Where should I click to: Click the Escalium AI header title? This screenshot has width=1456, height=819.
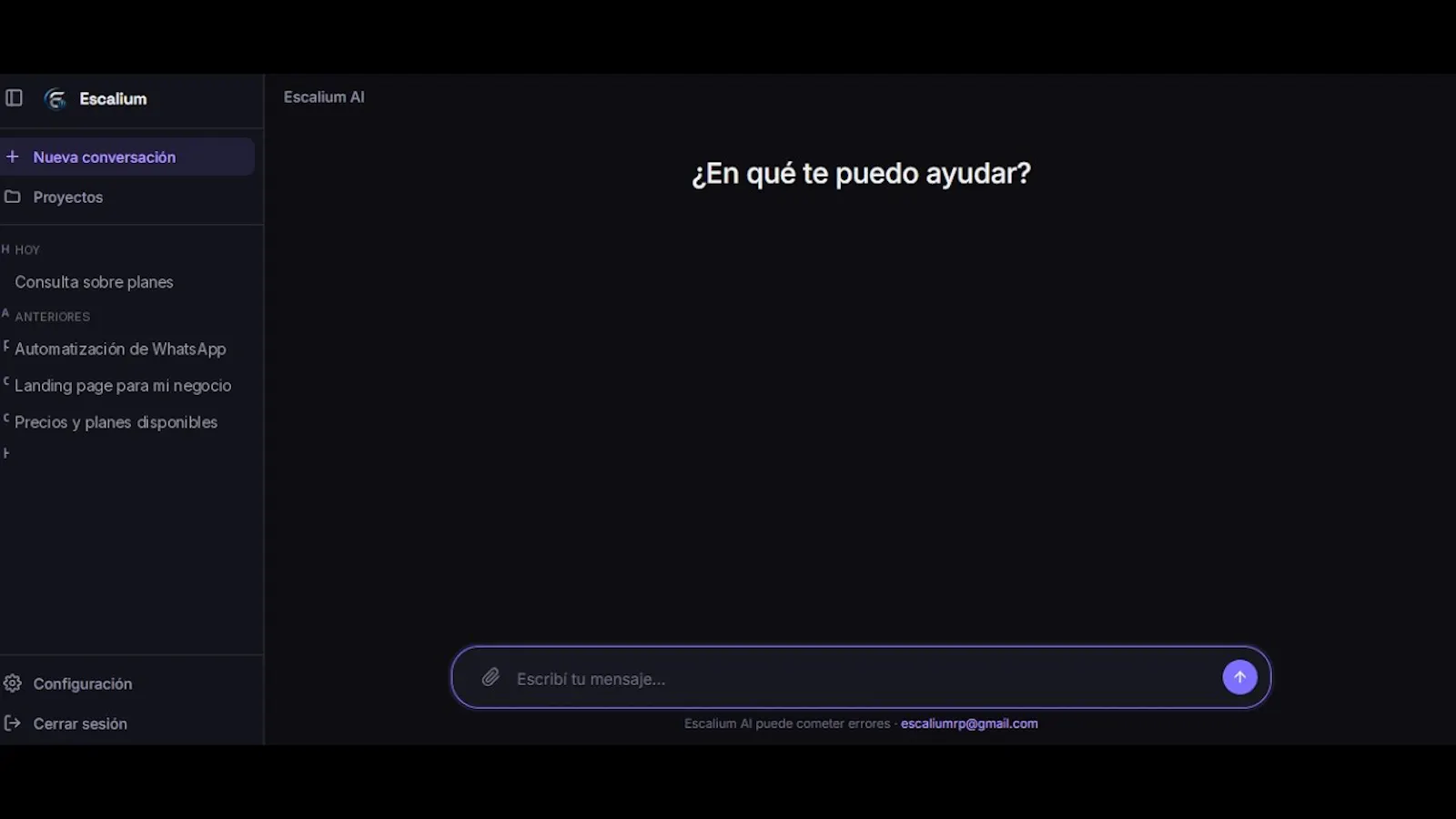click(324, 97)
